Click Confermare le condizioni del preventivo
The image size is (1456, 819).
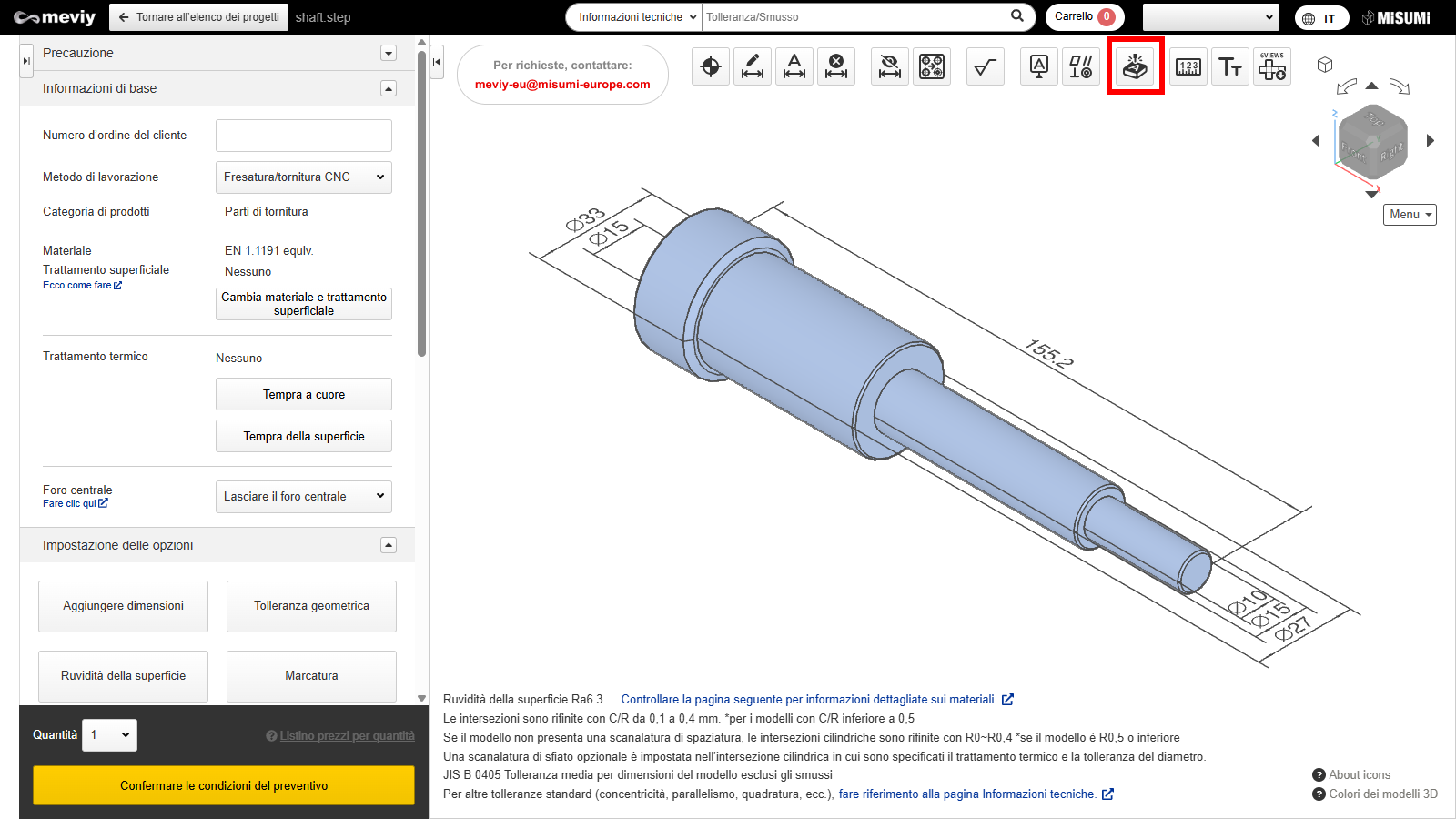pos(224,785)
